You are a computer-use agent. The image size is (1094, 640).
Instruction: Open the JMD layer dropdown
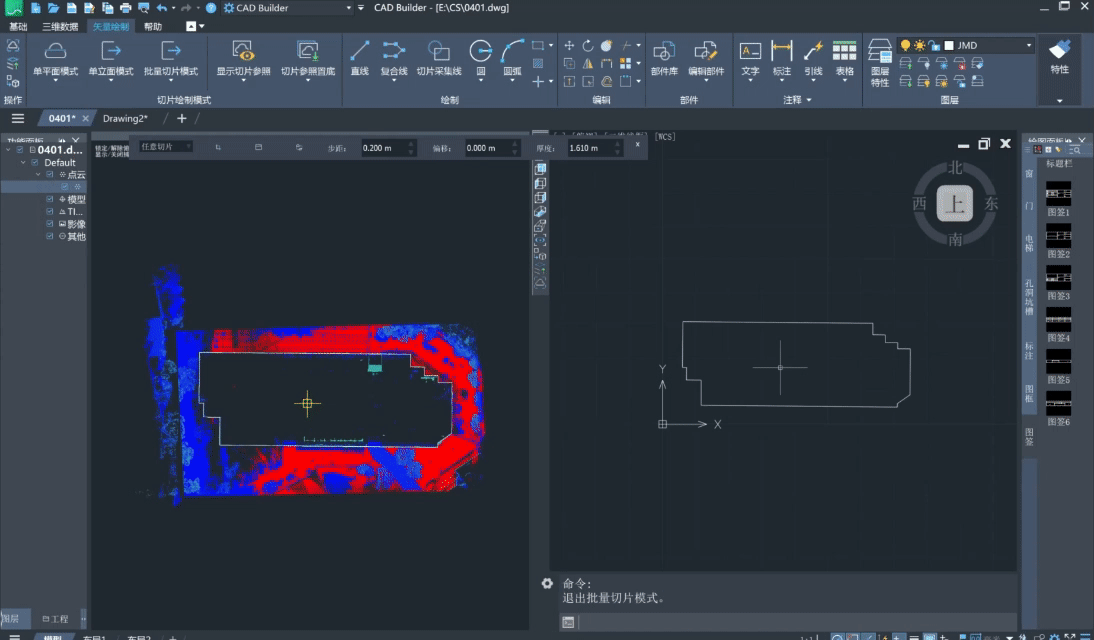click(1028, 45)
